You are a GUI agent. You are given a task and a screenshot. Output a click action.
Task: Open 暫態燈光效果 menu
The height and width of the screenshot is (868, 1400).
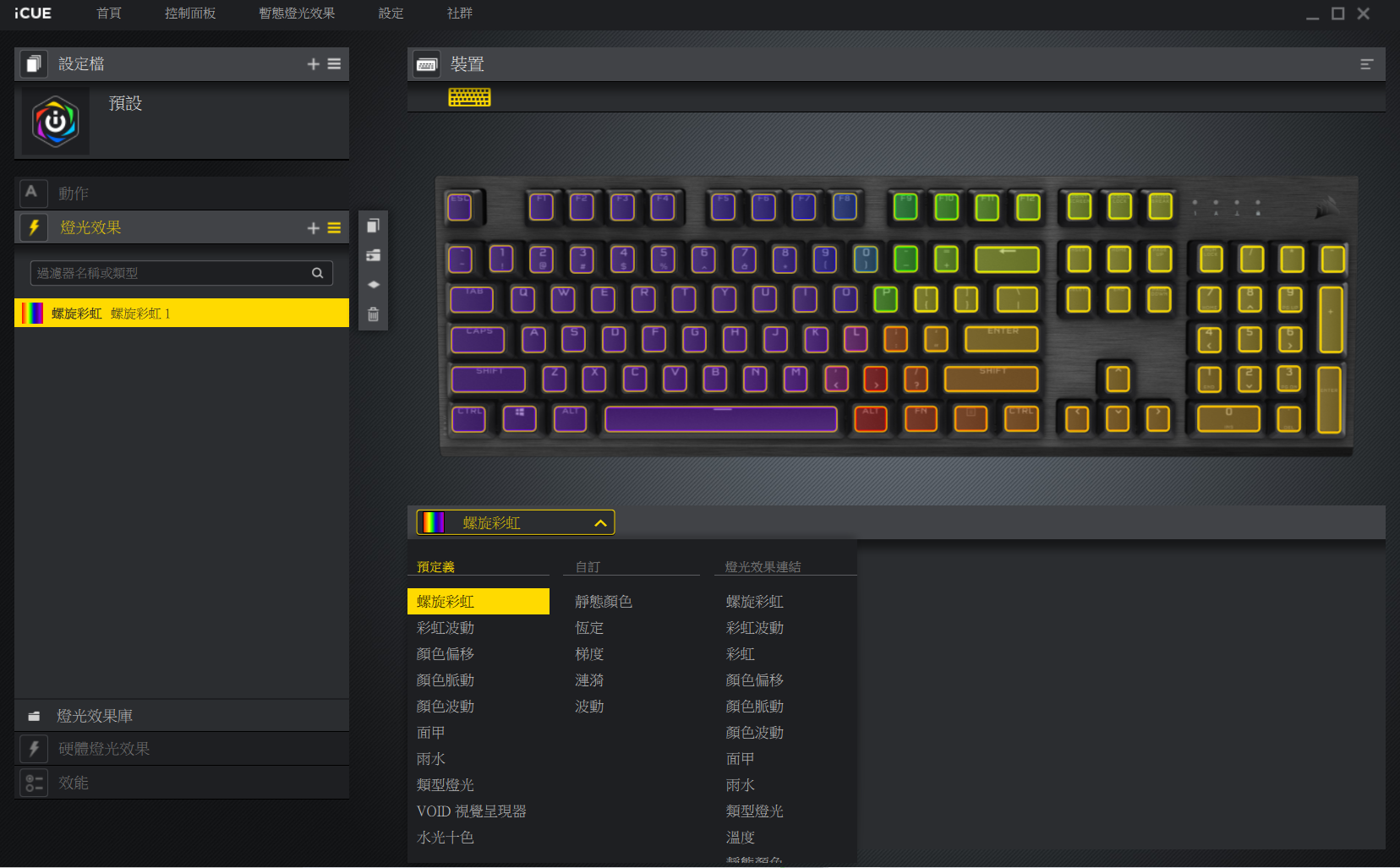297,14
